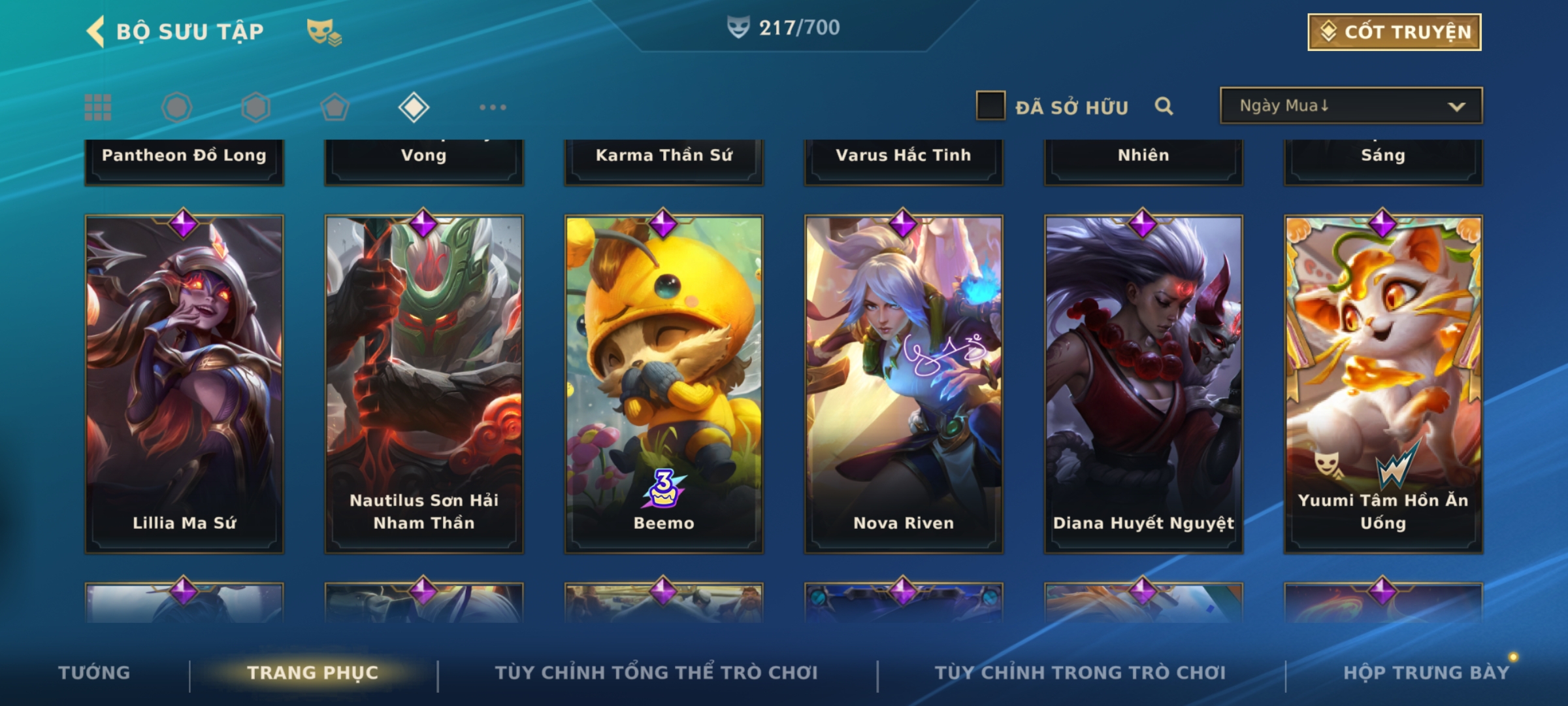Image resolution: width=1568 pixels, height=706 pixels.
Task: Select the all-skins grid filter icon
Action: point(98,107)
